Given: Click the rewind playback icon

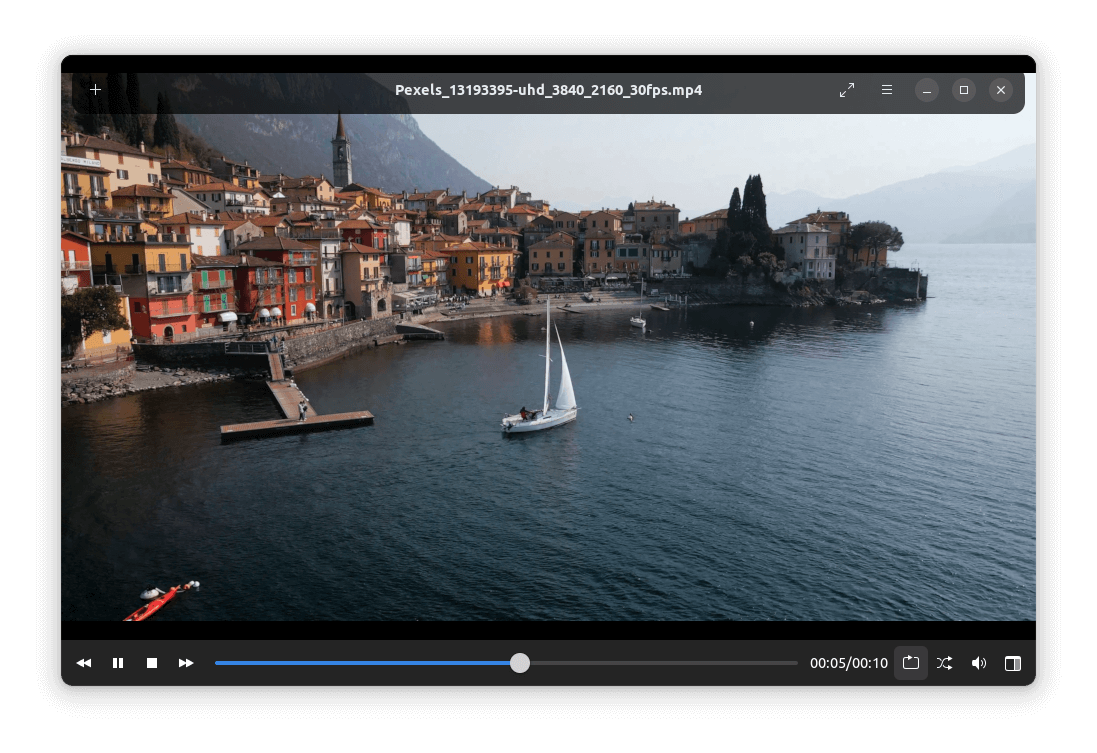Looking at the screenshot, I should [84, 663].
